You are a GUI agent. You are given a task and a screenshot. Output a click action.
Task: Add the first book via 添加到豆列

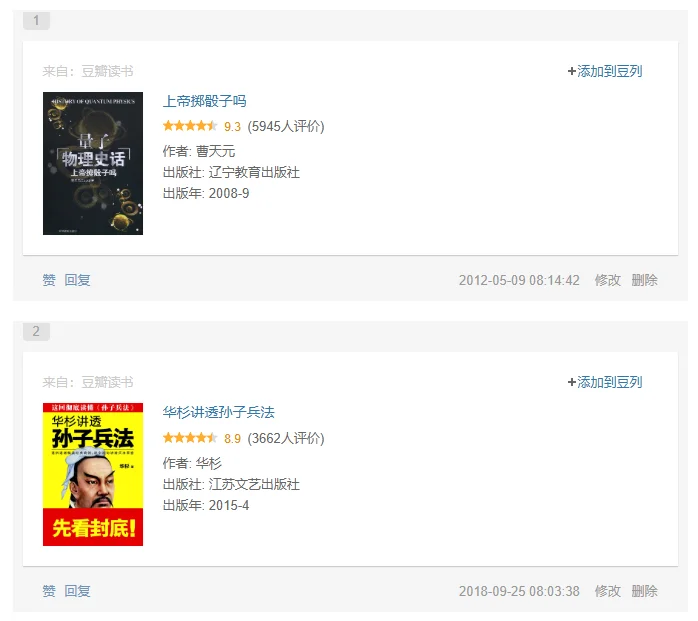click(x=605, y=71)
